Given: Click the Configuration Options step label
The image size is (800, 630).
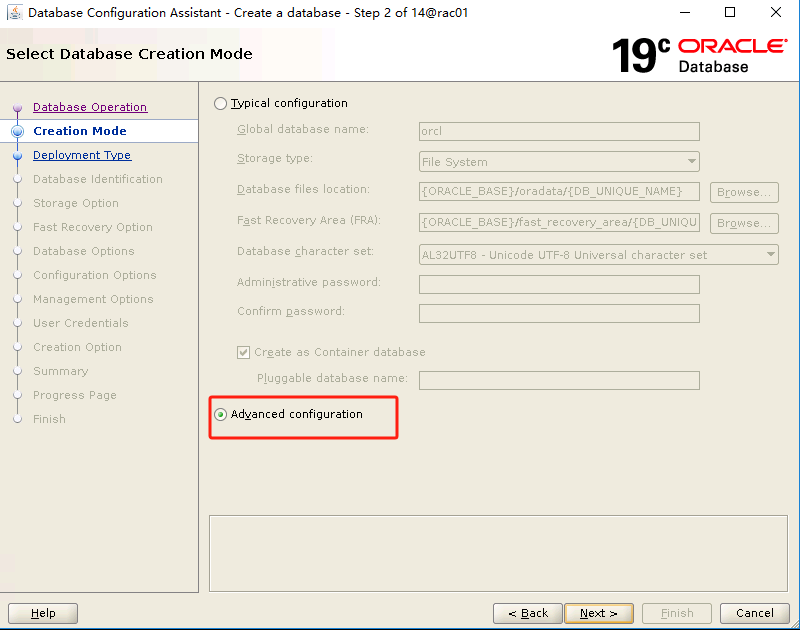Looking at the screenshot, I should pos(95,275).
